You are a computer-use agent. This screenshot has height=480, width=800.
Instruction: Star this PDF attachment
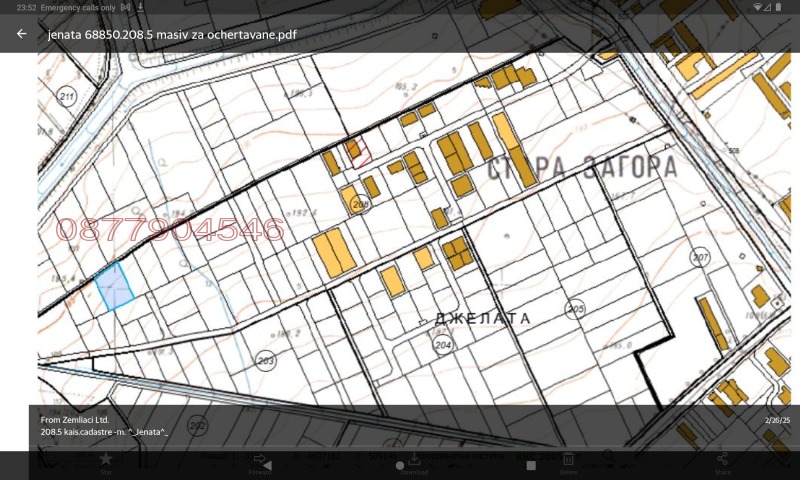click(106, 460)
